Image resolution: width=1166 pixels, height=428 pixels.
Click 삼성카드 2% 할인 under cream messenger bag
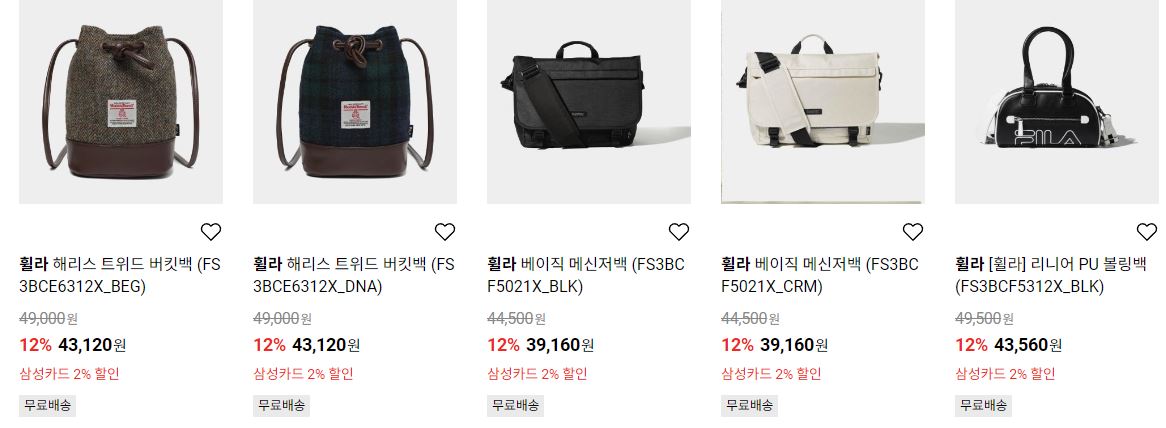(771, 374)
